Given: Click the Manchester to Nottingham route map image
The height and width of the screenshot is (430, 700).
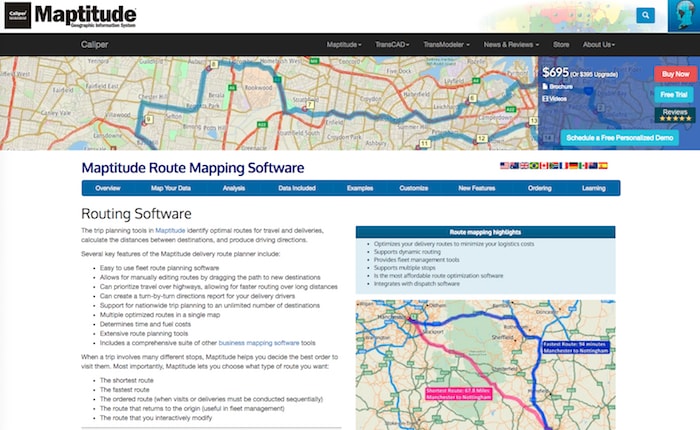Looking at the screenshot, I should [485, 365].
